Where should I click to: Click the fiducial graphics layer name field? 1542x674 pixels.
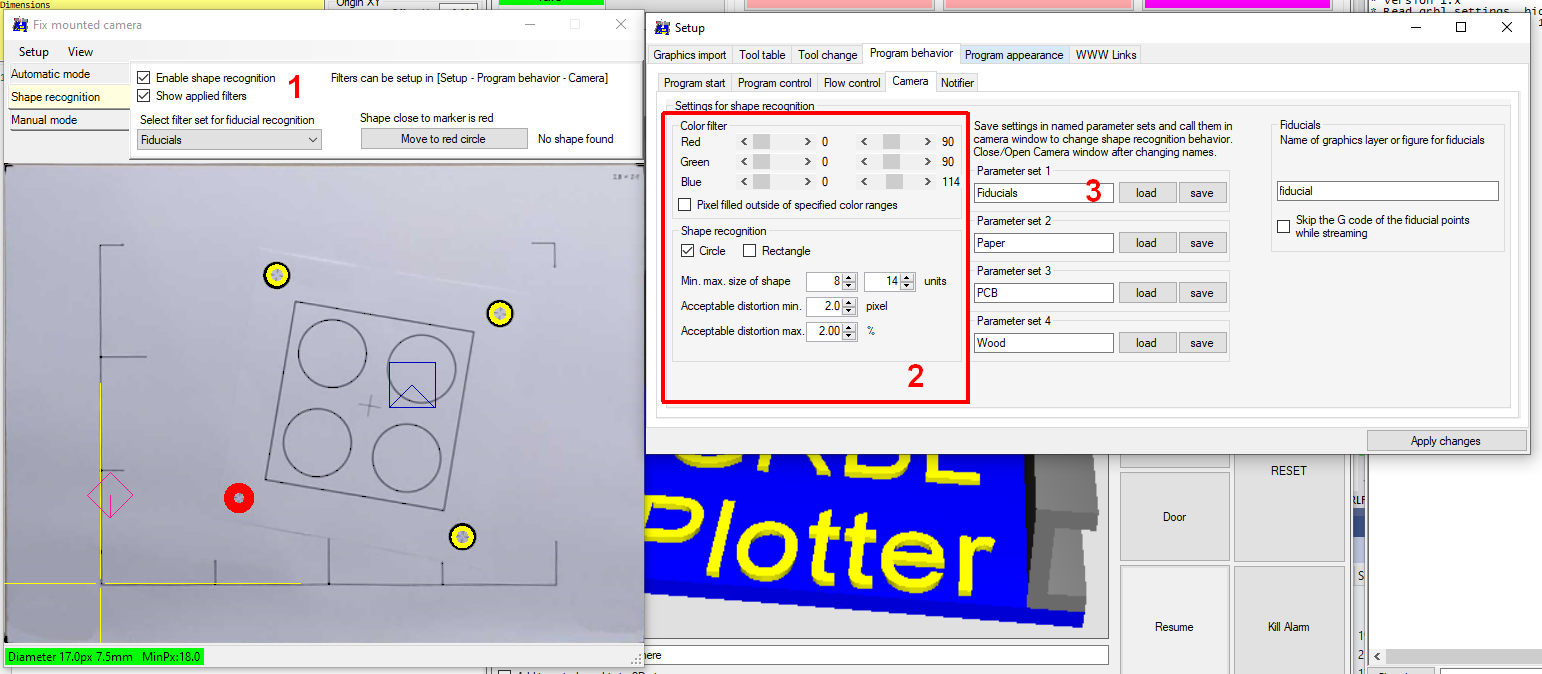[1388, 190]
